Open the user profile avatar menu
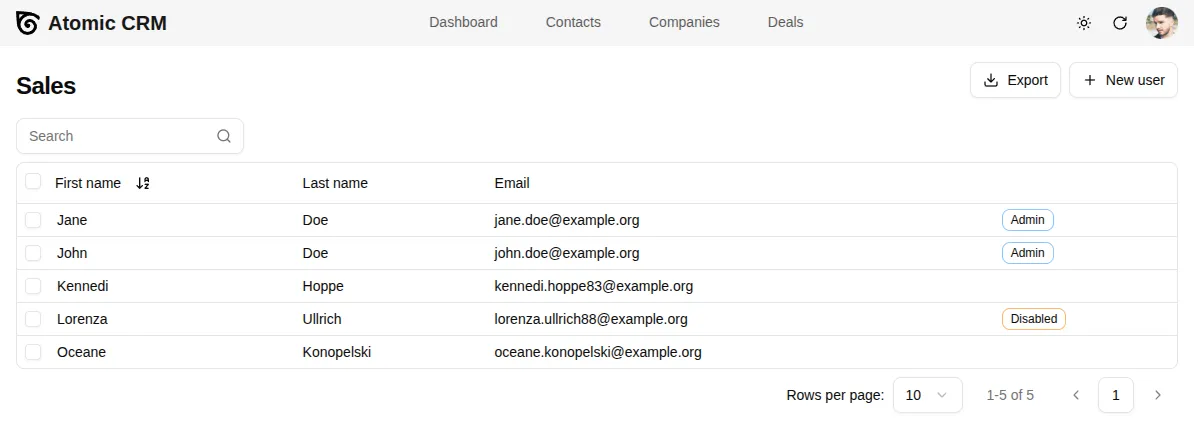 tap(1161, 23)
